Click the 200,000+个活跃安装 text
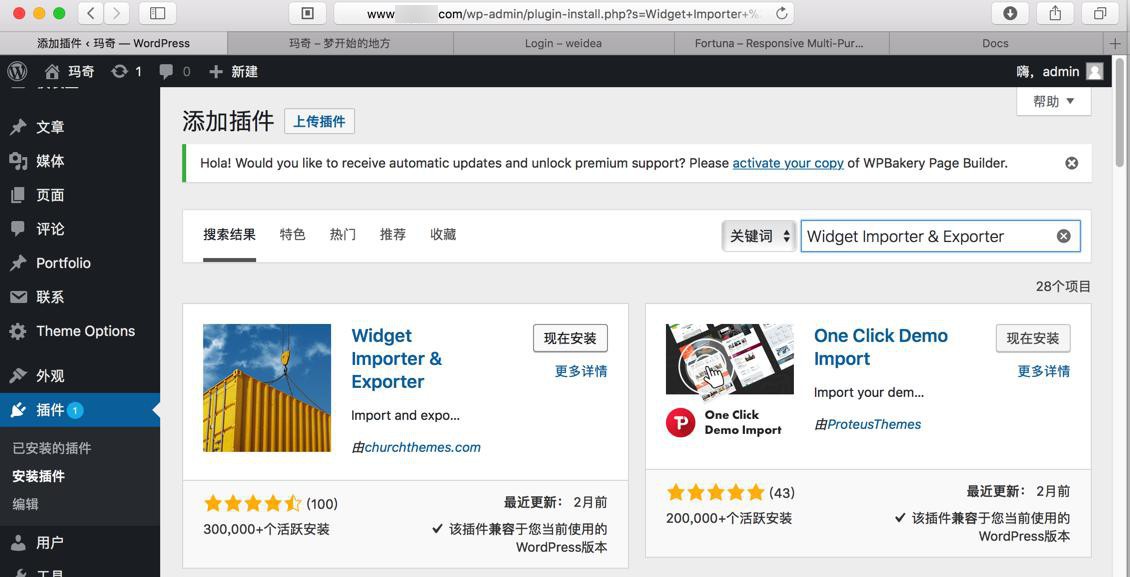 729,518
